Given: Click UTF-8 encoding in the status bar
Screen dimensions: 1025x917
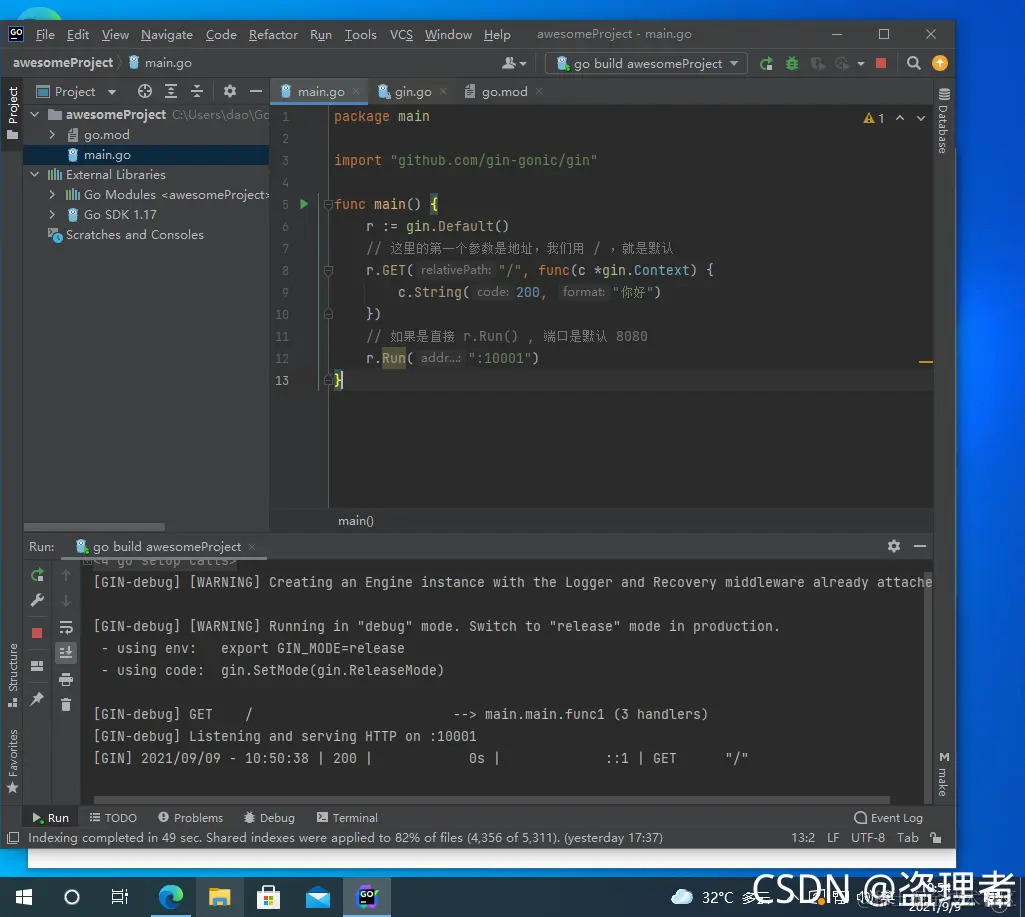Looking at the screenshot, I should [x=867, y=838].
